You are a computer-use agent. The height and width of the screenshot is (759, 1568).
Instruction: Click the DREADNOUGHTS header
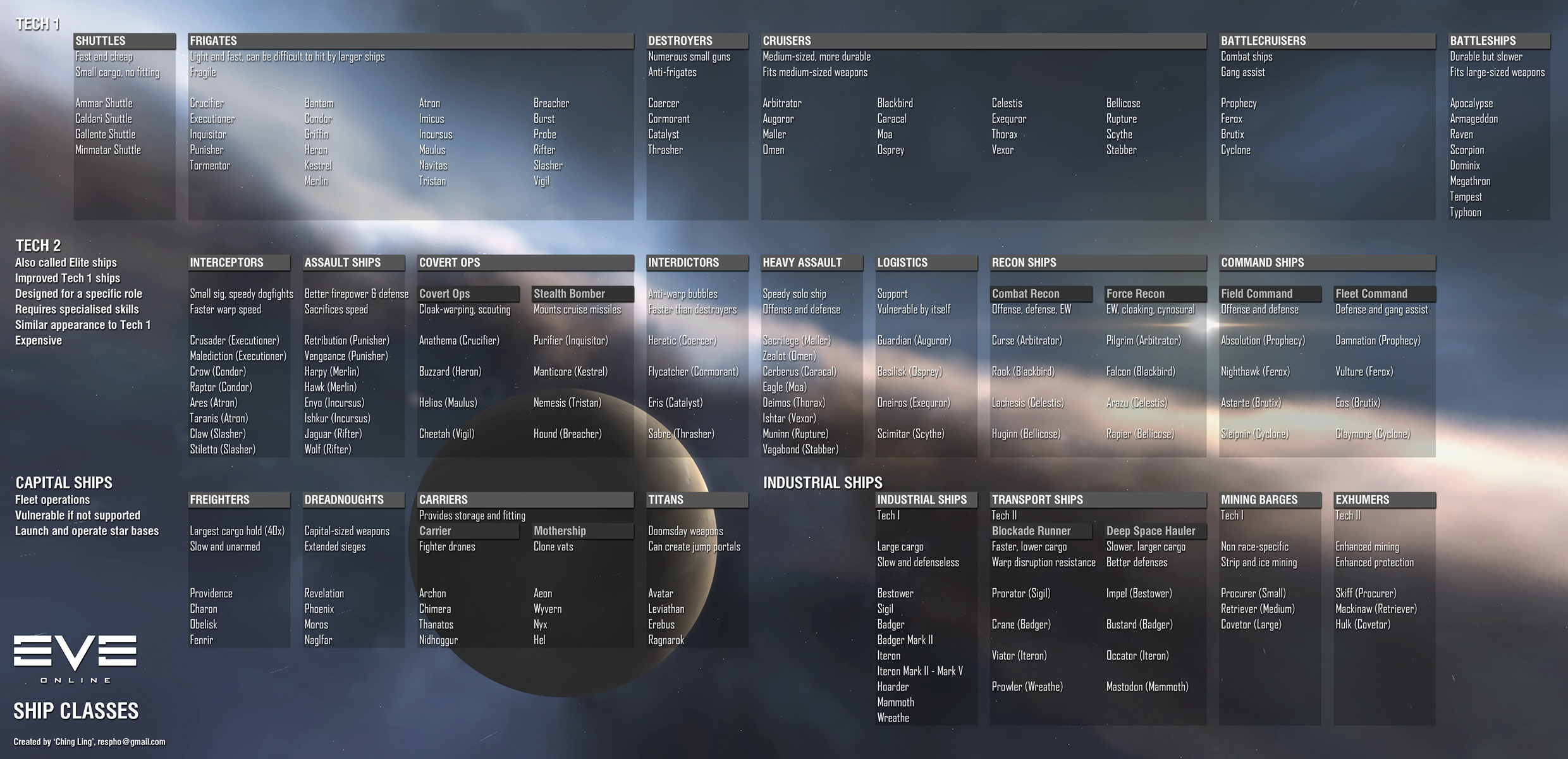click(x=344, y=500)
